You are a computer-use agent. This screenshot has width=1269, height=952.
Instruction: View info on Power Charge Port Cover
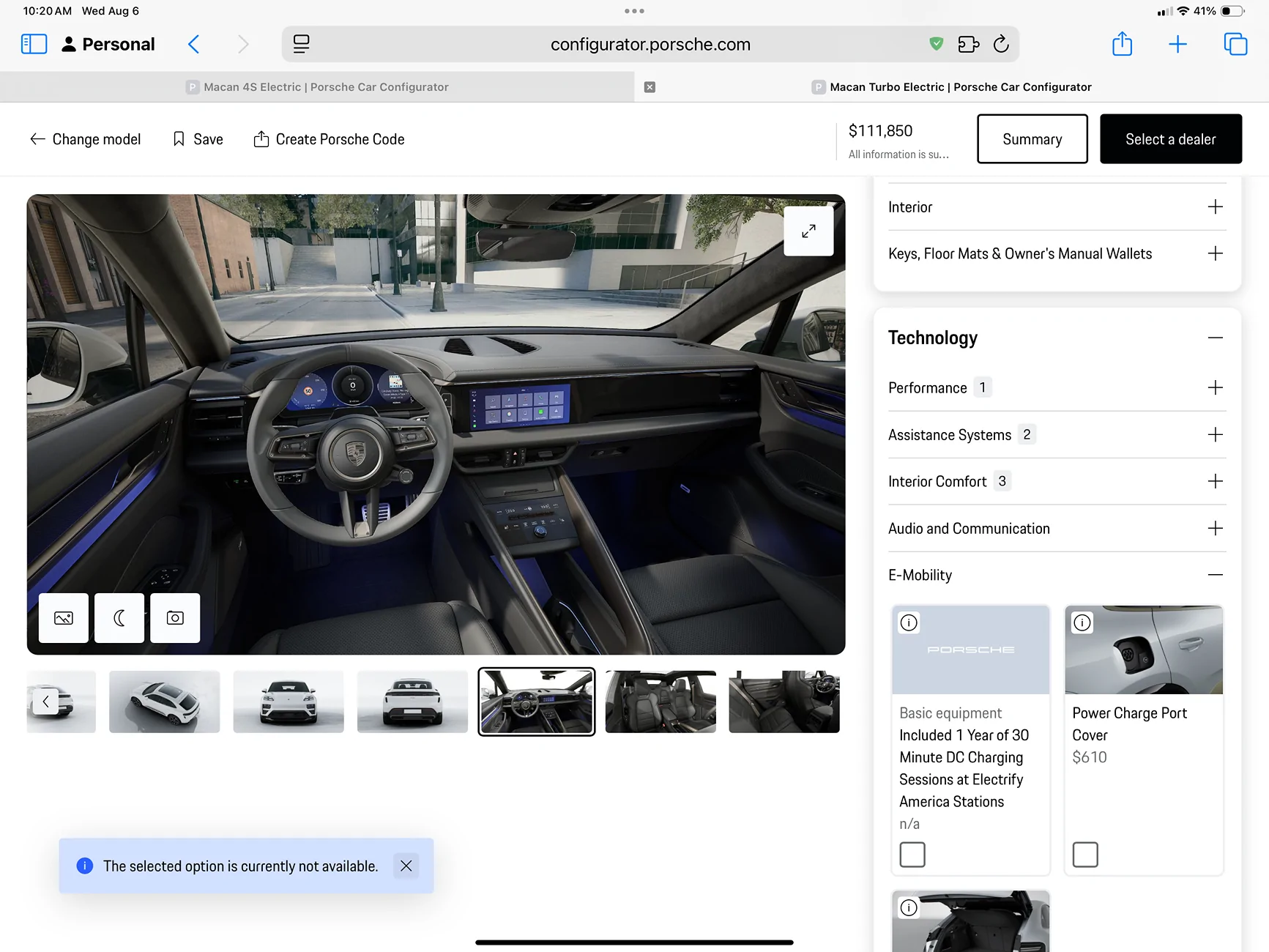point(1082,622)
